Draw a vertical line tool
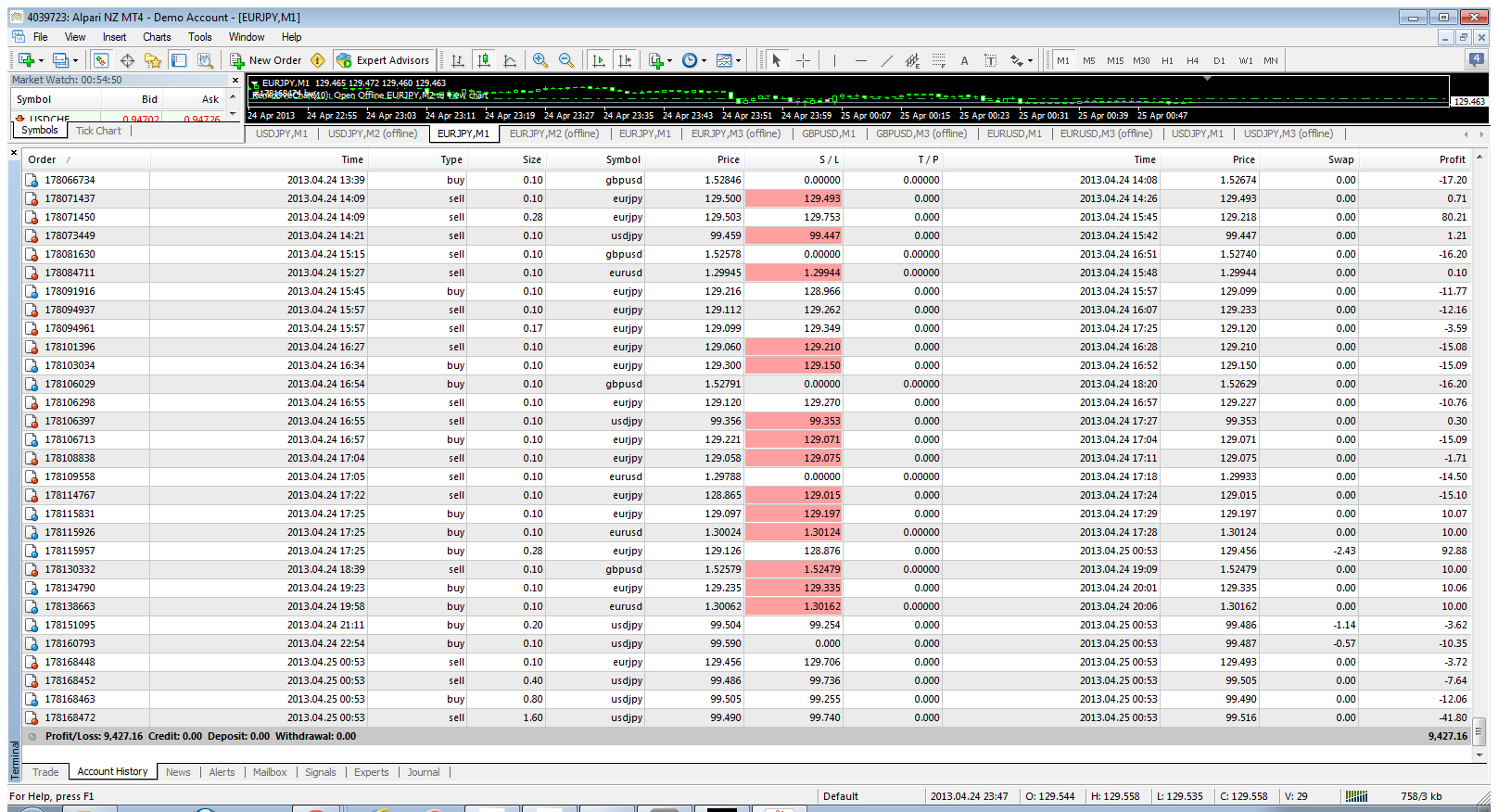This screenshot has width=1498, height=812. pyautogui.click(x=834, y=60)
